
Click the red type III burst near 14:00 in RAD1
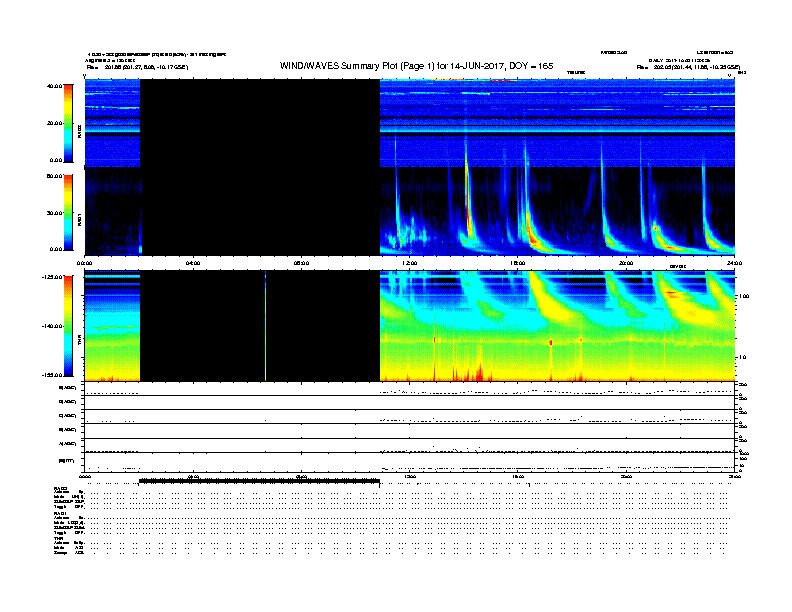click(x=468, y=202)
